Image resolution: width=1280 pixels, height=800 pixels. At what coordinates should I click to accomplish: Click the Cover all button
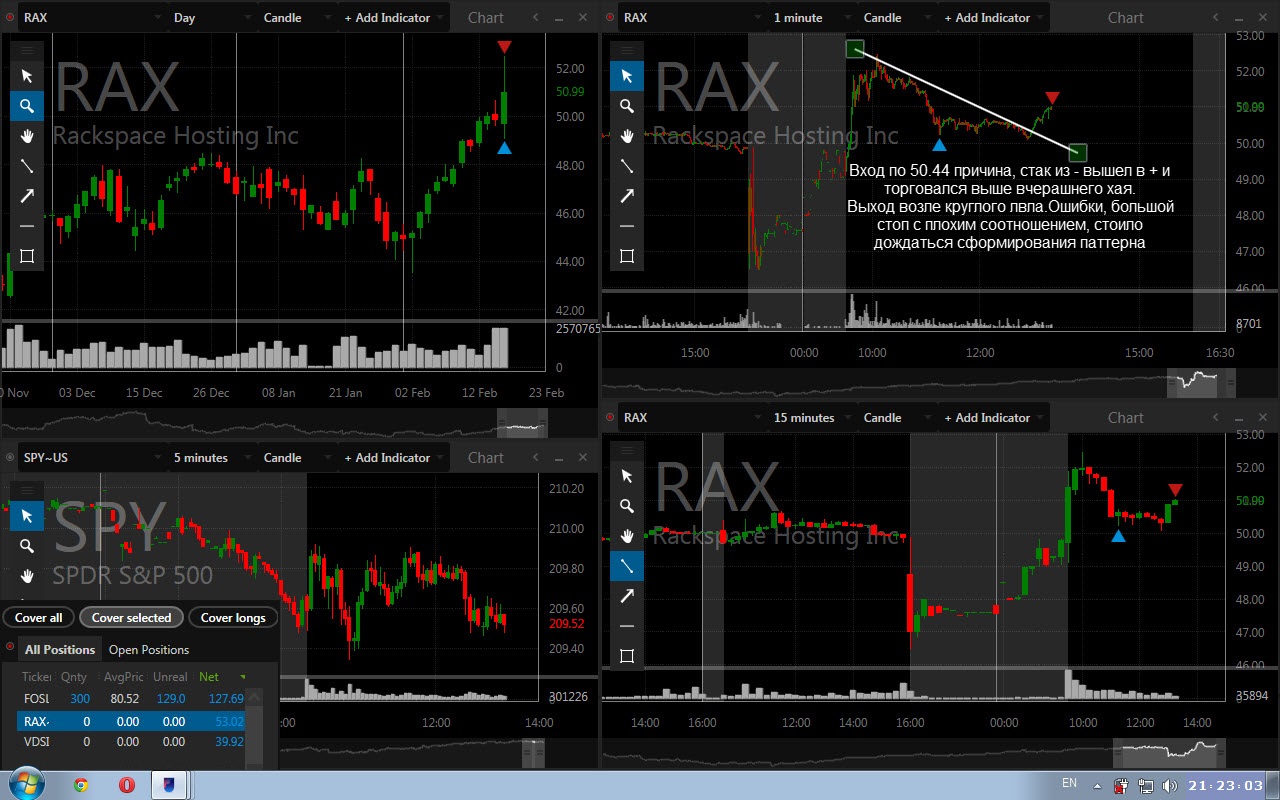coord(39,617)
